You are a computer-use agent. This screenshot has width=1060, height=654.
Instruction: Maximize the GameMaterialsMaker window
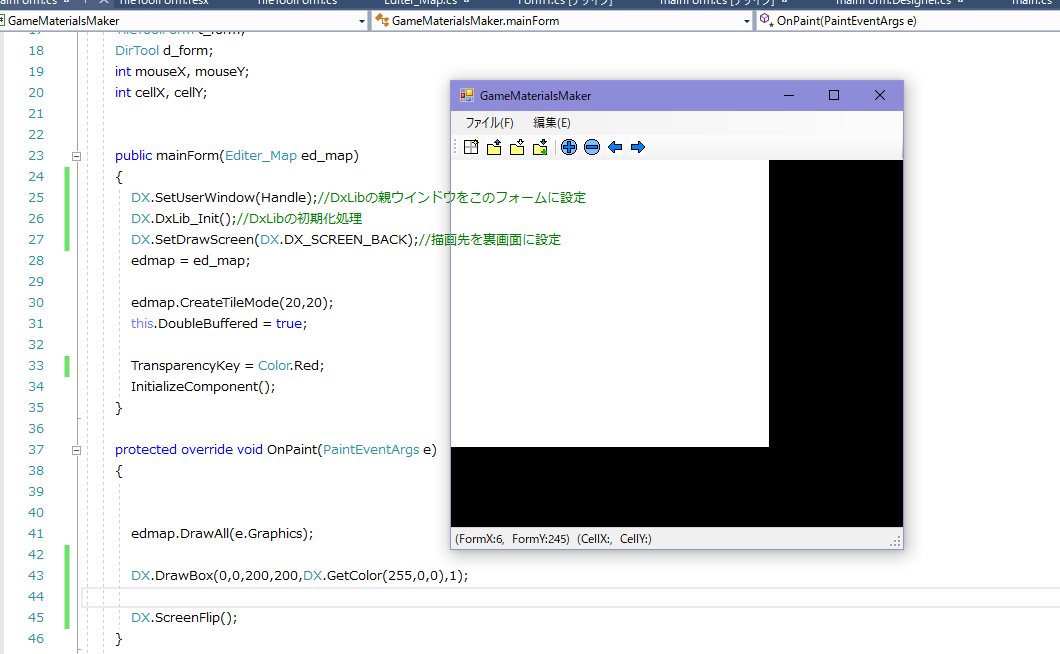pos(834,96)
